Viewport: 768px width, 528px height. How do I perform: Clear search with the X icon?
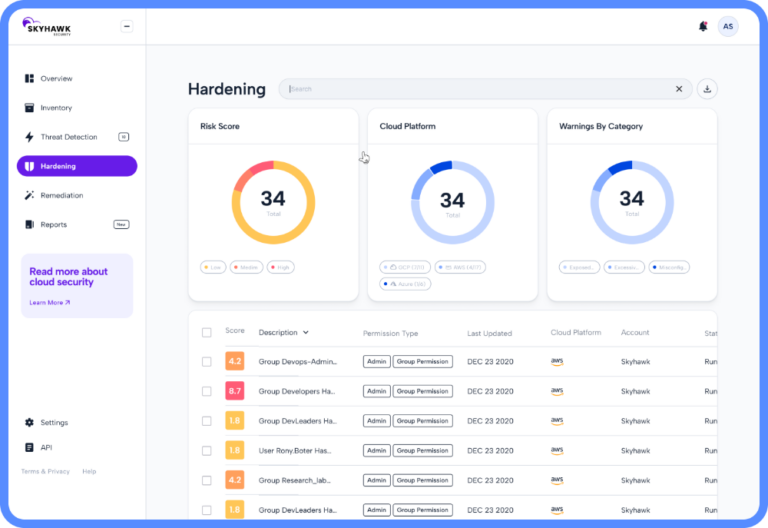pos(679,89)
